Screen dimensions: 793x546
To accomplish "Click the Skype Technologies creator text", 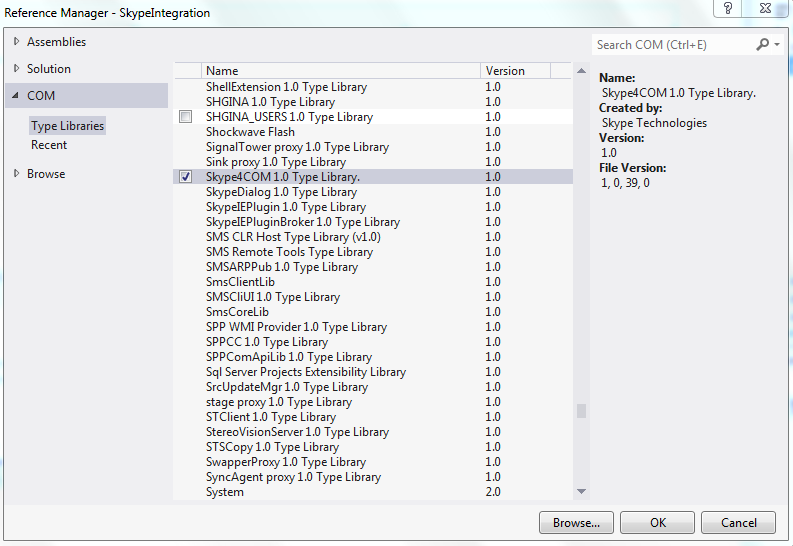I will pyautogui.click(x=654, y=123).
